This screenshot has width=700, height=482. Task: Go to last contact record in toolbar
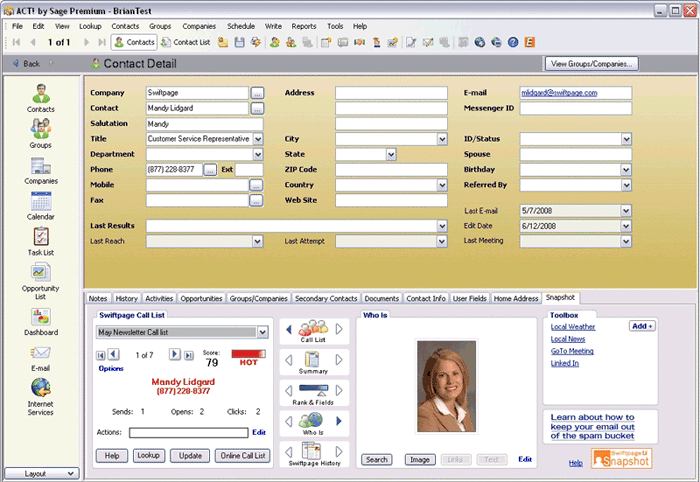click(x=102, y=42)
